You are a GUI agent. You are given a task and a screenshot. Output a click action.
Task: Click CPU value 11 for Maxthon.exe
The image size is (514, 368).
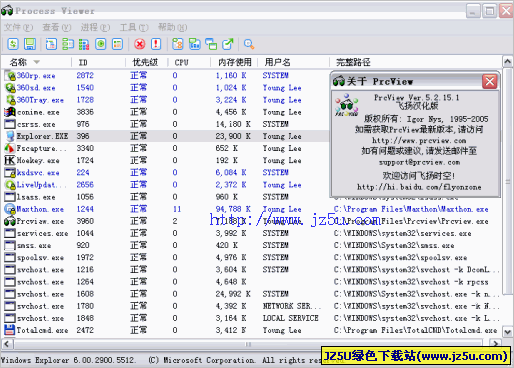[177, 209]
